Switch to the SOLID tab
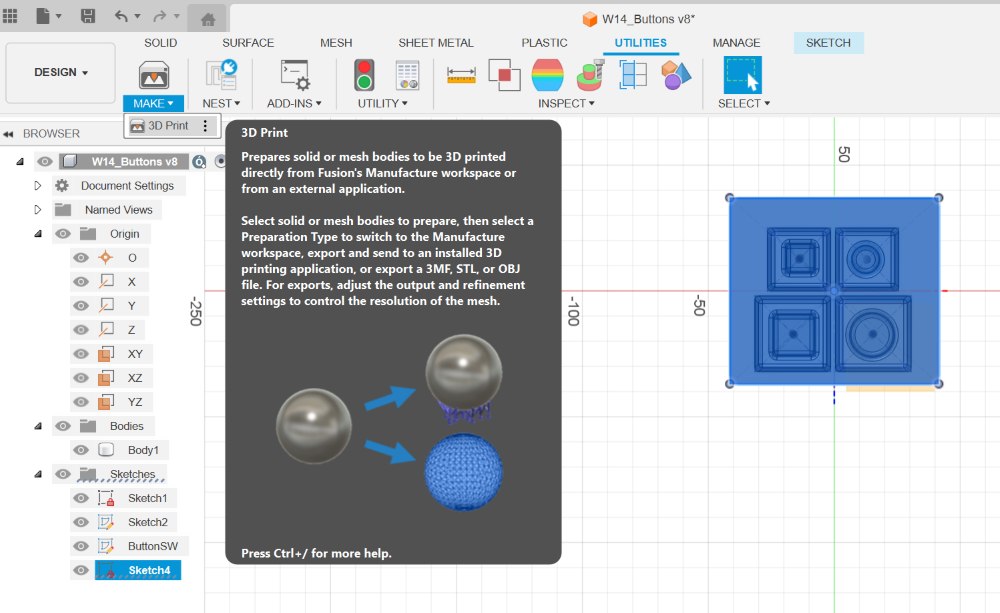 tap(160, 43)
